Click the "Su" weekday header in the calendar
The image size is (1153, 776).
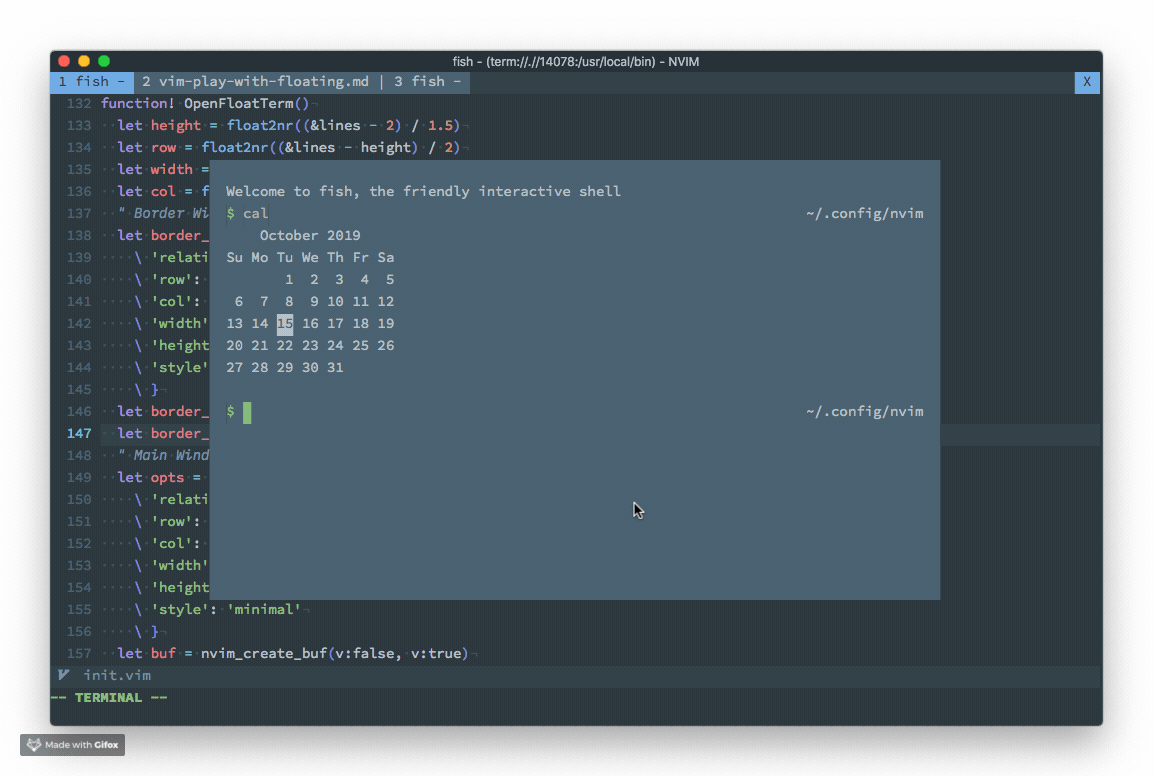tap(235, 257)
